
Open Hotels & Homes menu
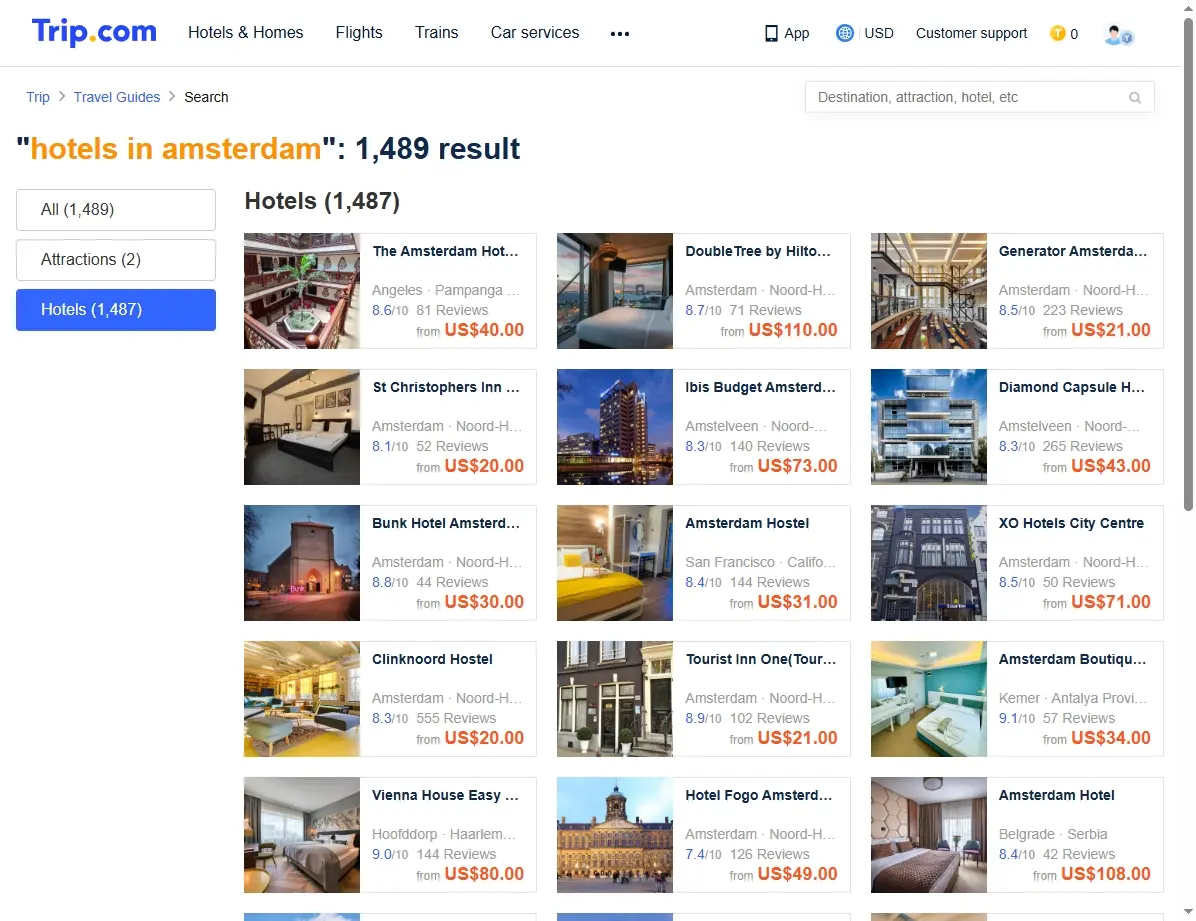coord(246,33)
